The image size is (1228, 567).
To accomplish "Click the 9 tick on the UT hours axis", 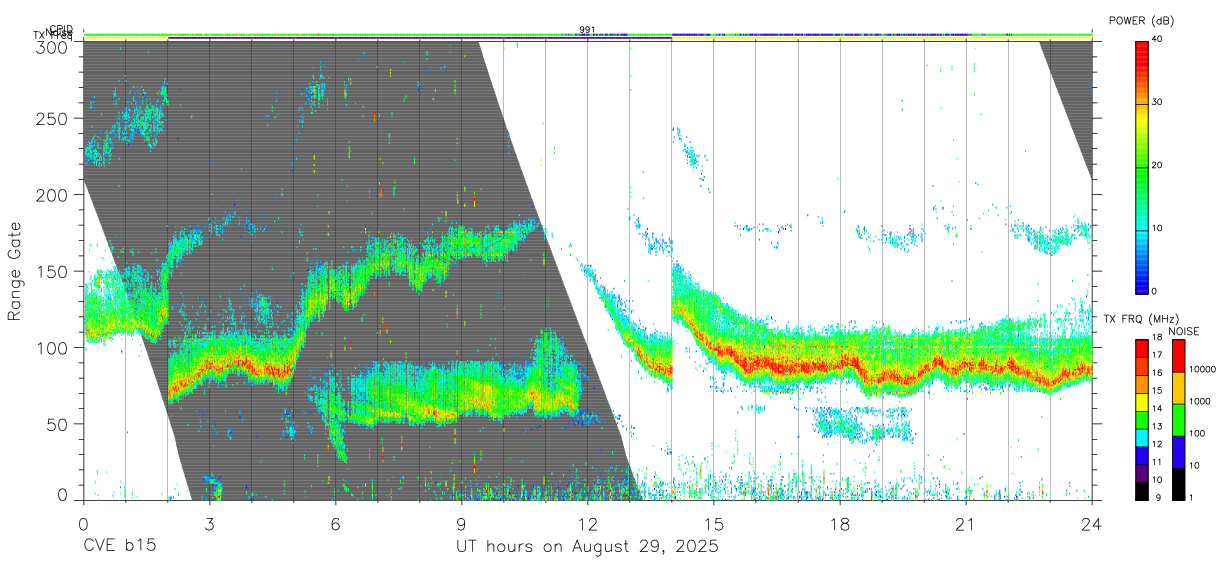I will coord(461,523).
